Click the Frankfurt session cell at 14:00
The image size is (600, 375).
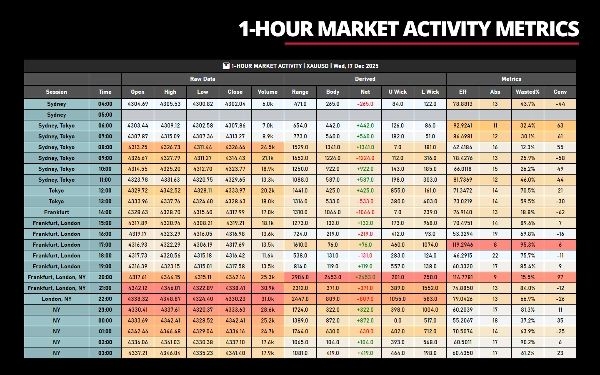57,212
